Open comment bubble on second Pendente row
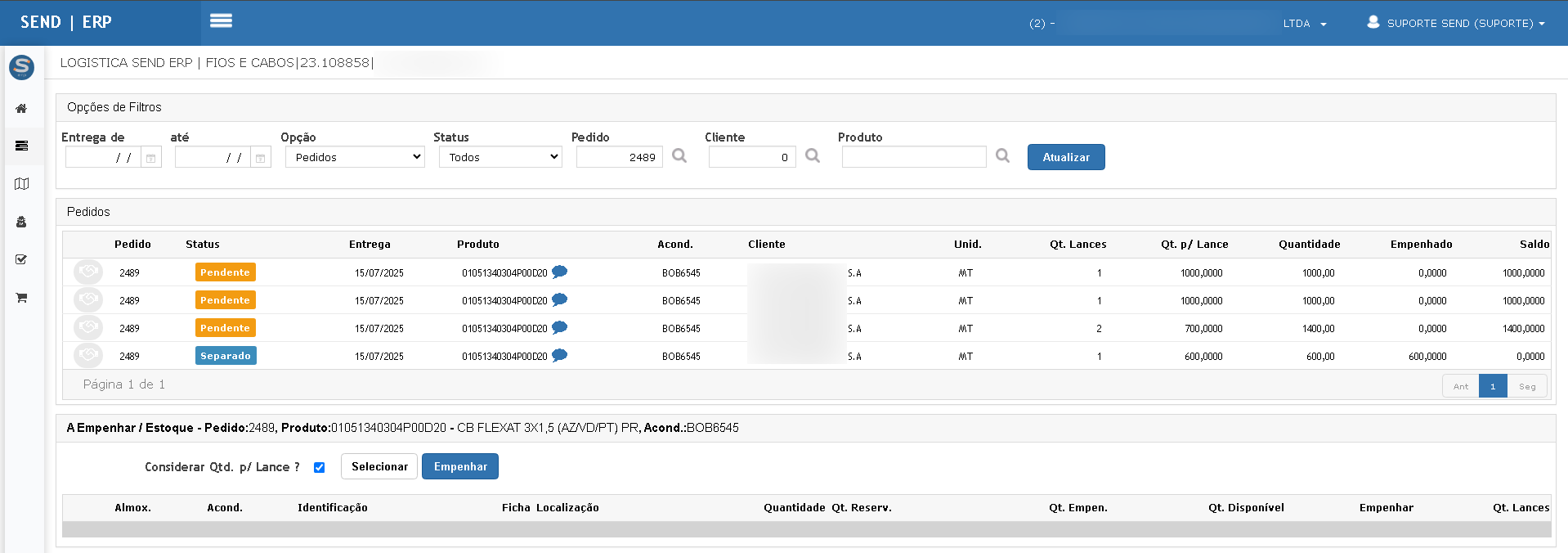Viewport: 1568px width, 553px height. 559,299
